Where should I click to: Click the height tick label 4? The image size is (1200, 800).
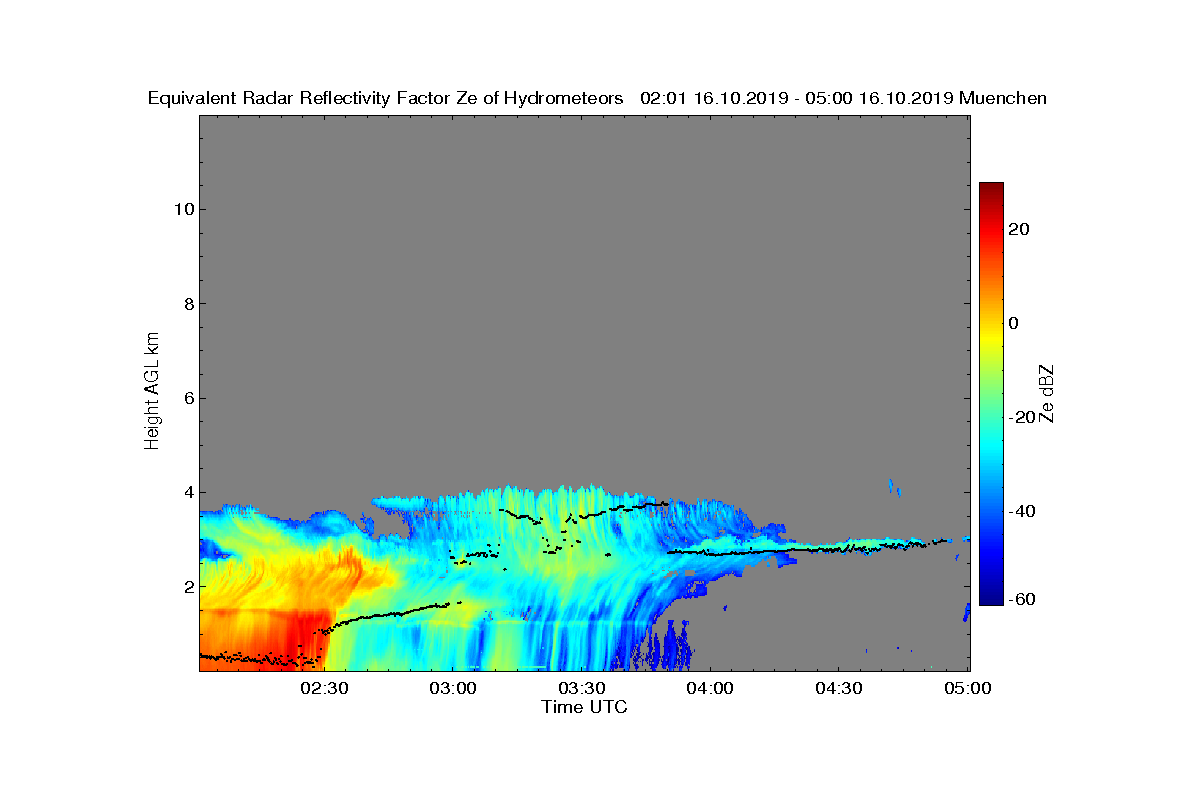click(187, 492)
